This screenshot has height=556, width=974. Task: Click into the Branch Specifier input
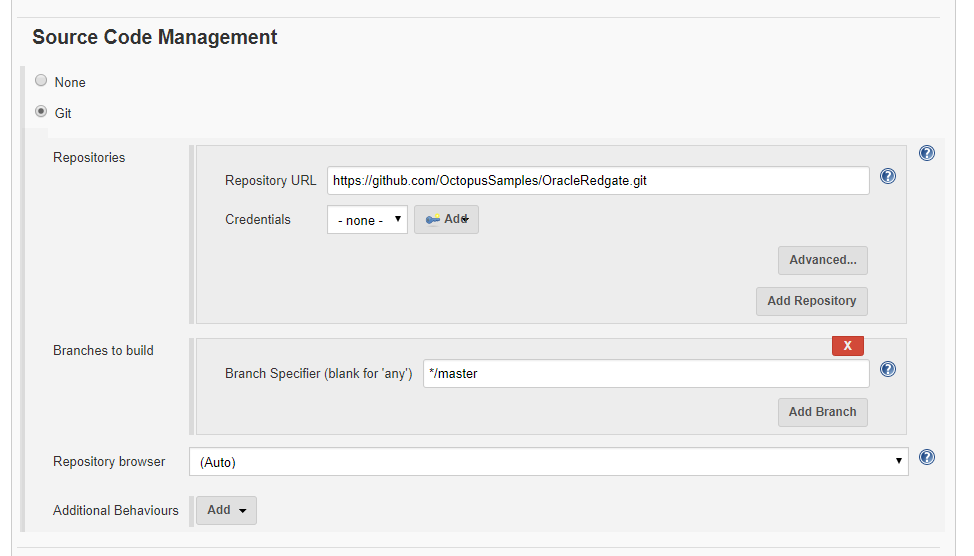click(x=645, y=374)
